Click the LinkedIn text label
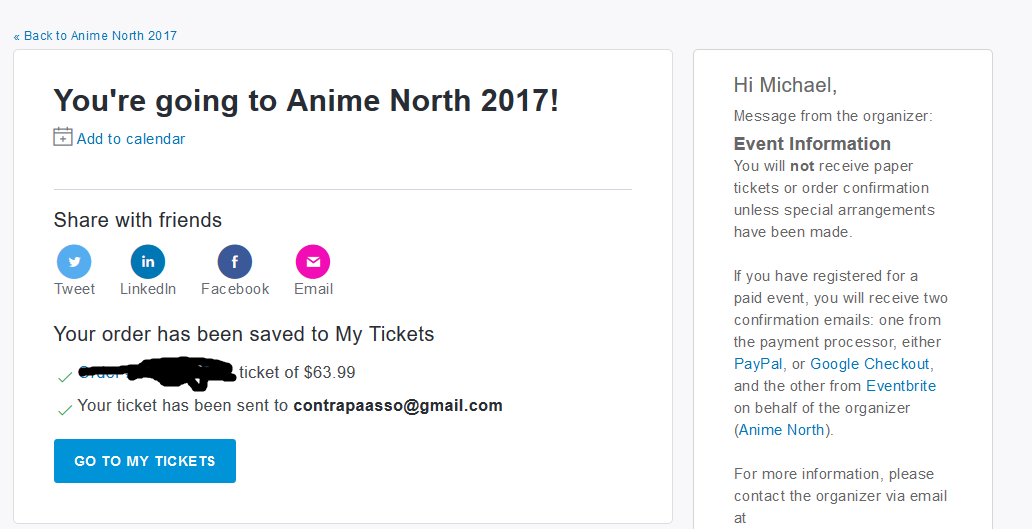 [148, 289]
